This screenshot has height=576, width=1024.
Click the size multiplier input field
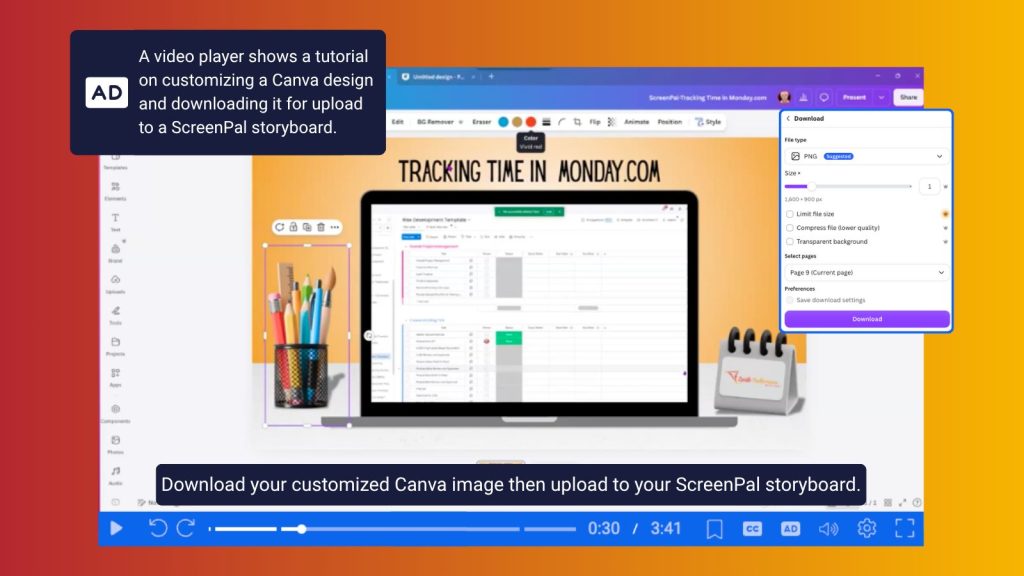(929, 186)
